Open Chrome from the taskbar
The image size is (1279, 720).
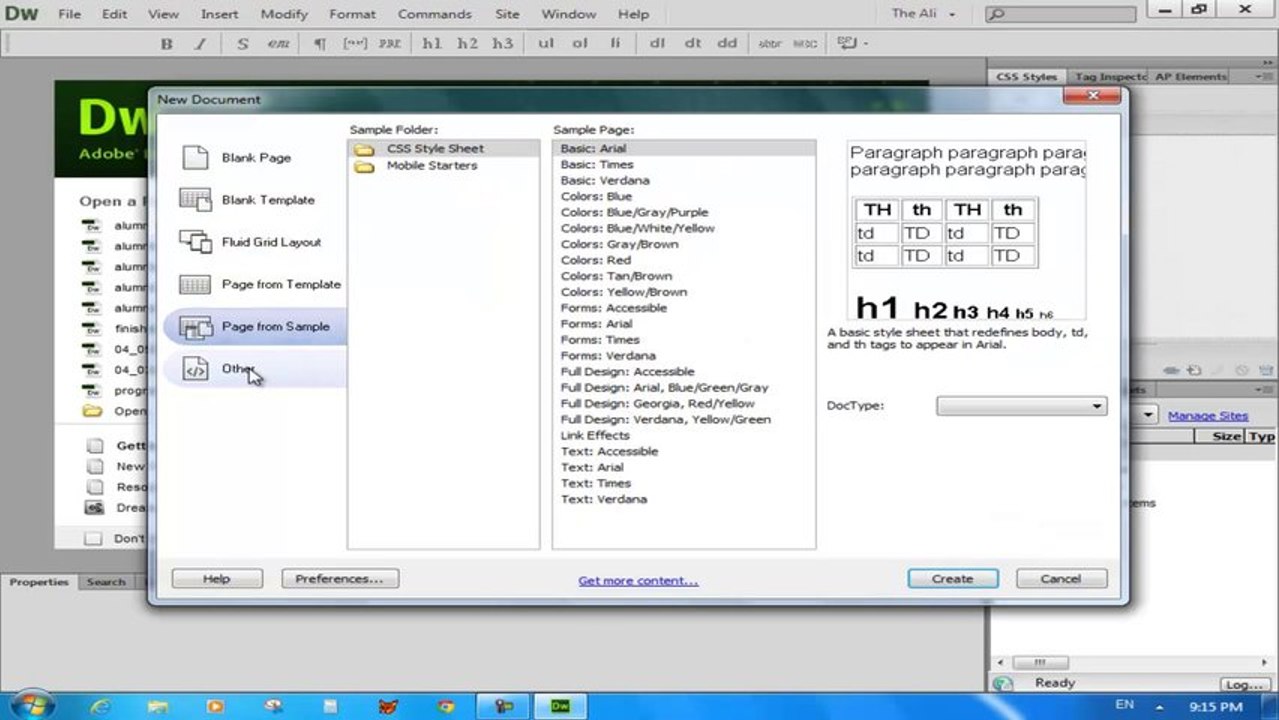[447, 706]
